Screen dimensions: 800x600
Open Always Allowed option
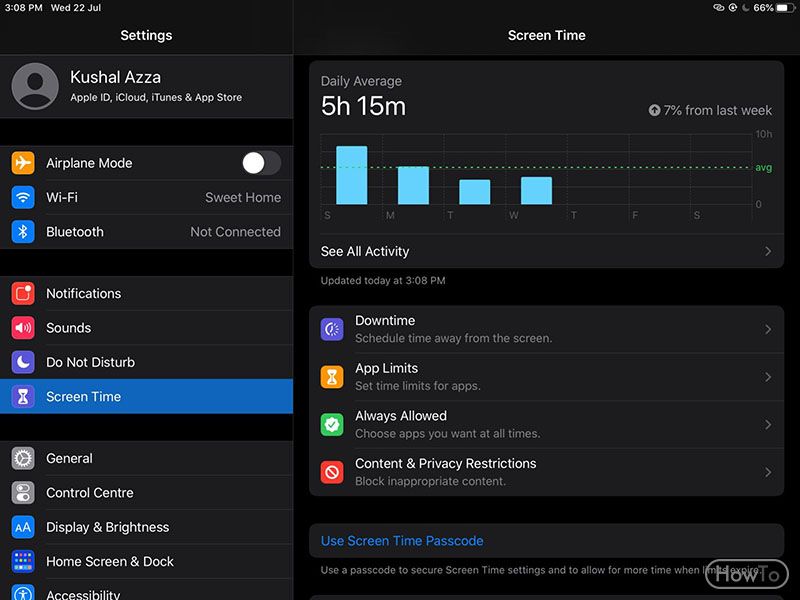(x=546, y=424)
